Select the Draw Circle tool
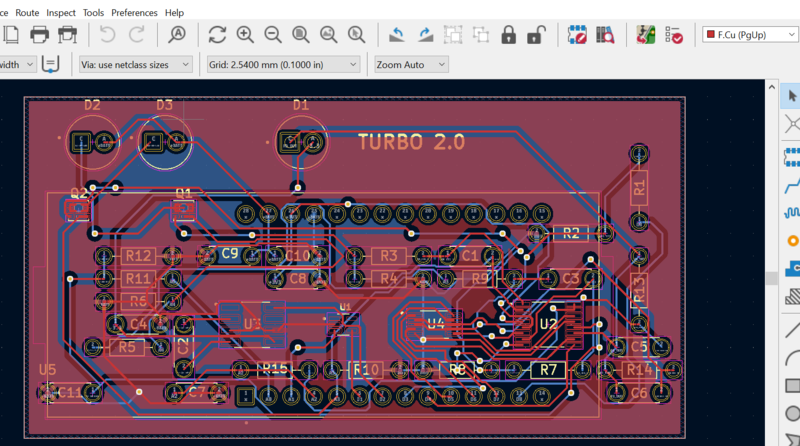Image resolution: width=800 pixels, height=446 pixels. (x=792, y=413)
